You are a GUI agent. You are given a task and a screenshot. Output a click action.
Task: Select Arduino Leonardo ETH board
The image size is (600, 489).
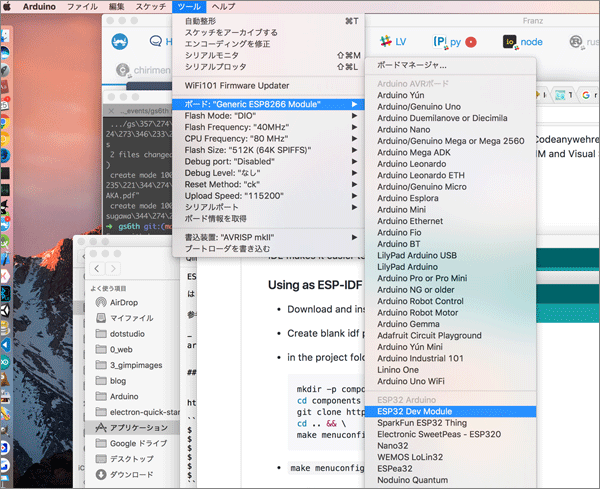click(x=450, y=175)
